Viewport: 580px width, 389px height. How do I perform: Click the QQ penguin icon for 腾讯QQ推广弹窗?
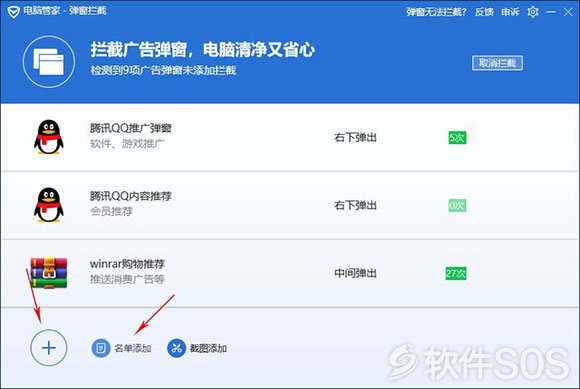[49, 137]
